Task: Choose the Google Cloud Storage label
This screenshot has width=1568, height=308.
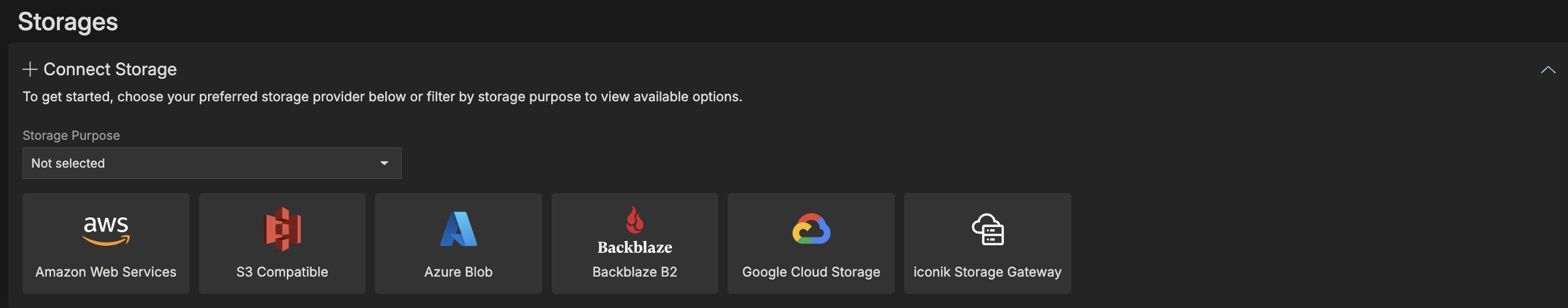Action: click(x=811, y=272)
